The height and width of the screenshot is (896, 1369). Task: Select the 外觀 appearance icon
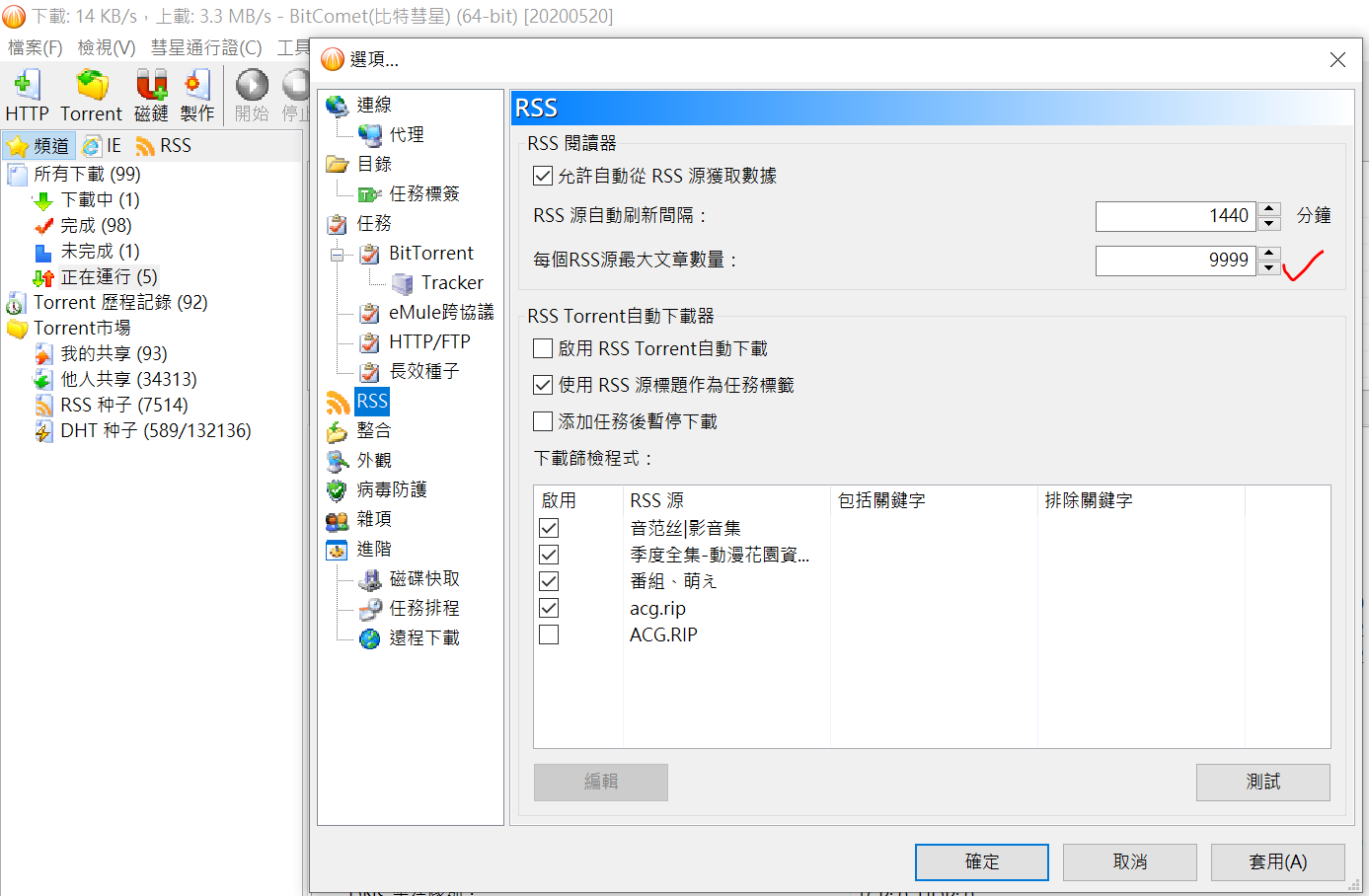(338, 461)
